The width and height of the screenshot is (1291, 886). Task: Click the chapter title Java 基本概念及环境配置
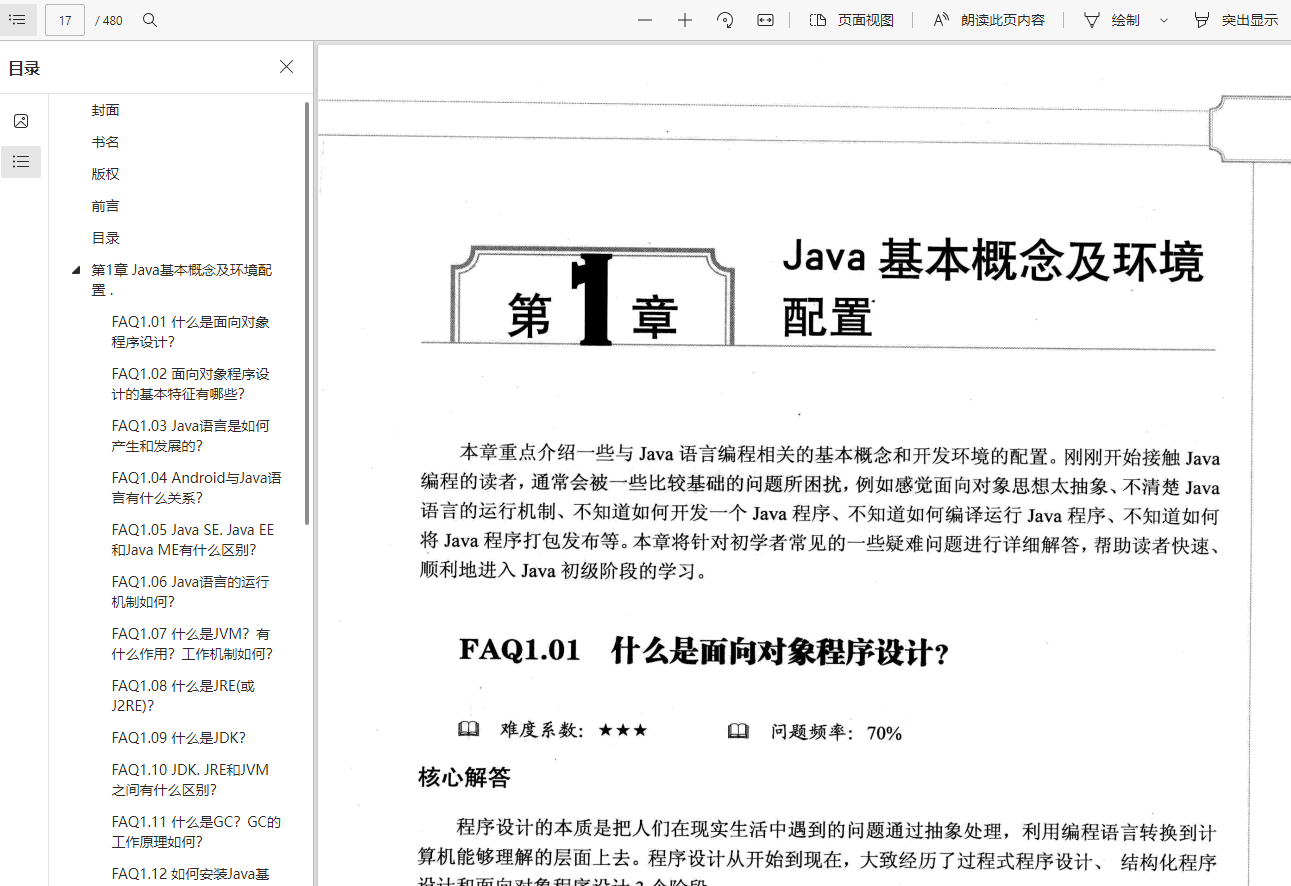(993, 288)
